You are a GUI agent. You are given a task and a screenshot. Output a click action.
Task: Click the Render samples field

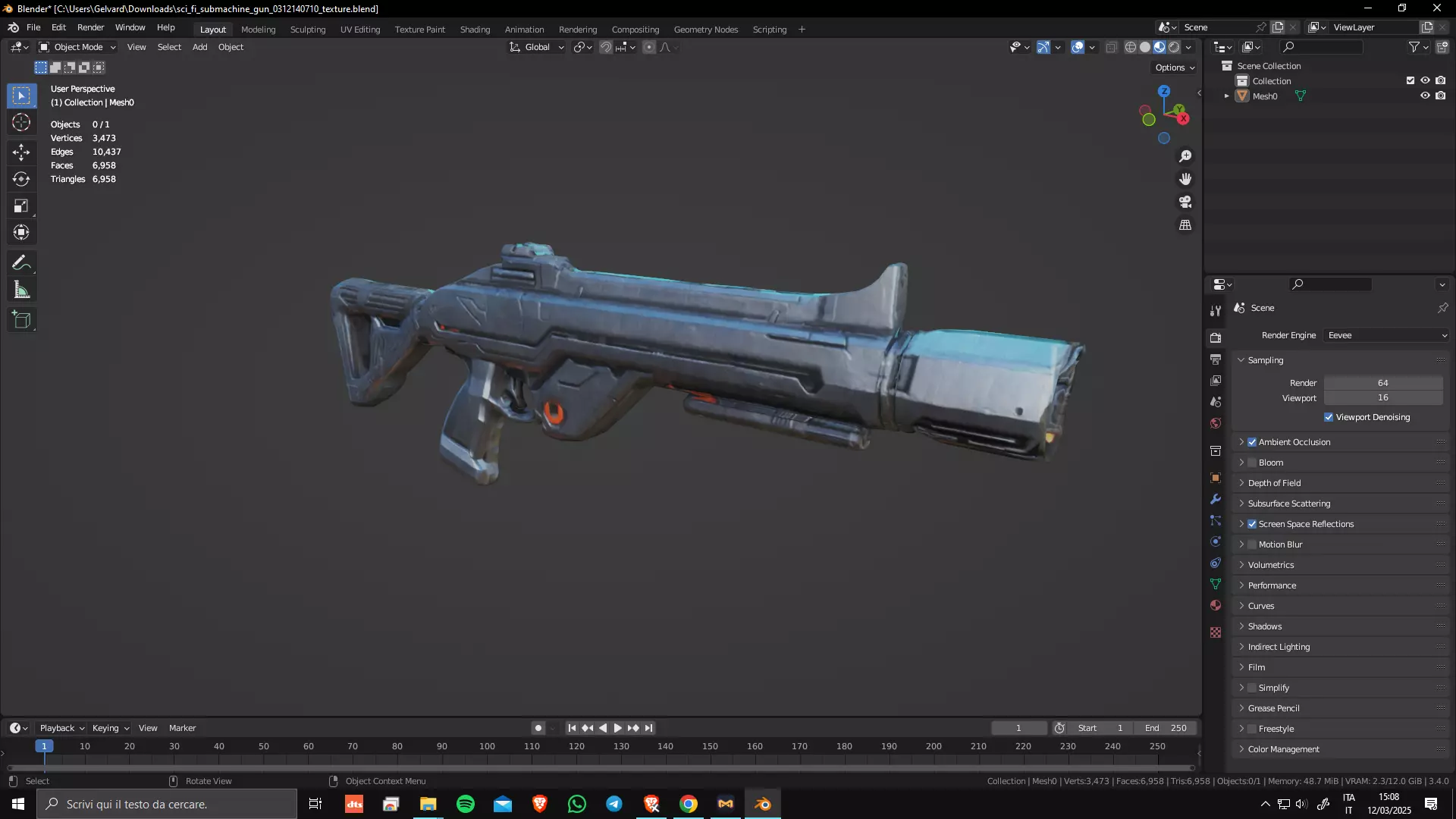coord(1382,383)
